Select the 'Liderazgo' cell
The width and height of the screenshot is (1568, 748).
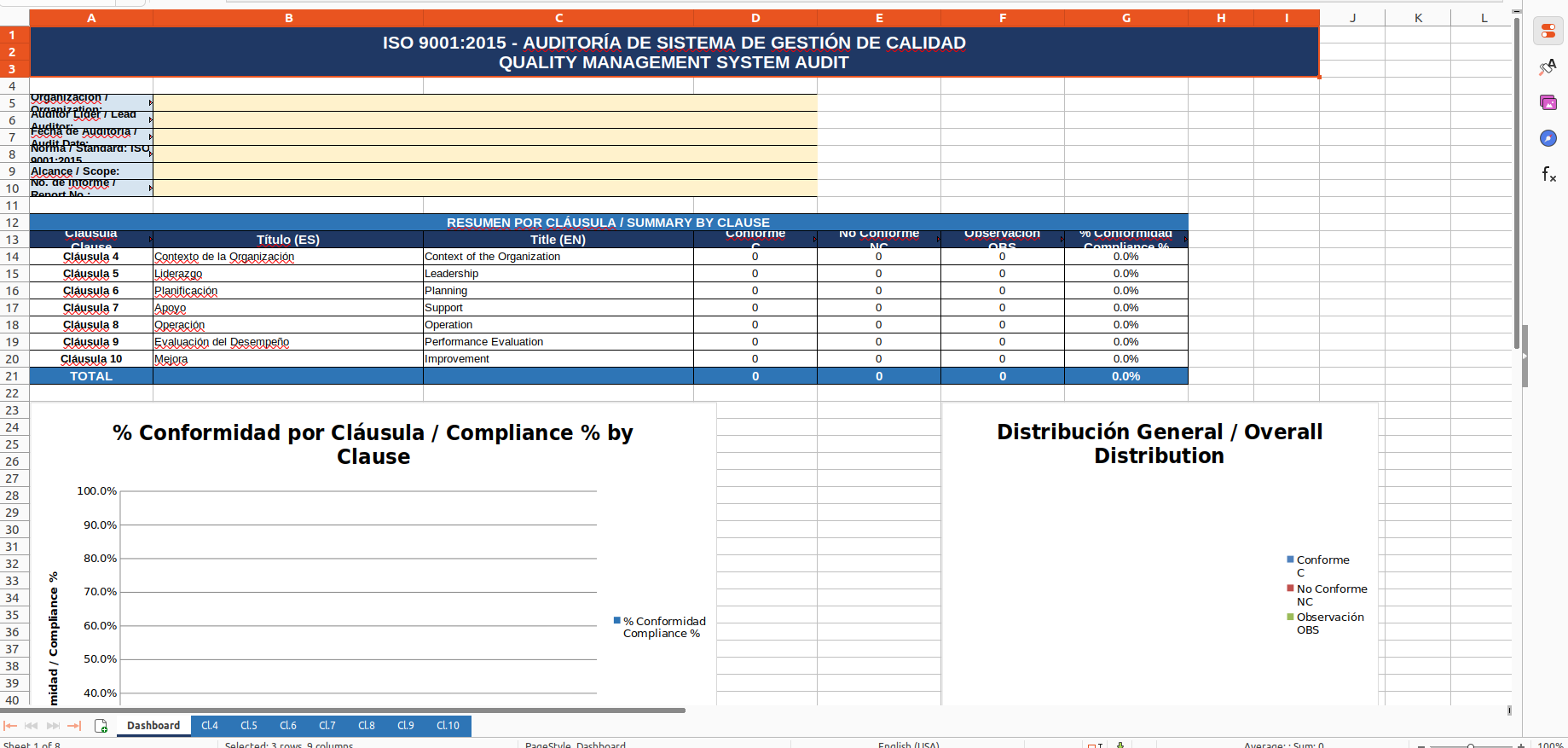coord(288,274)
